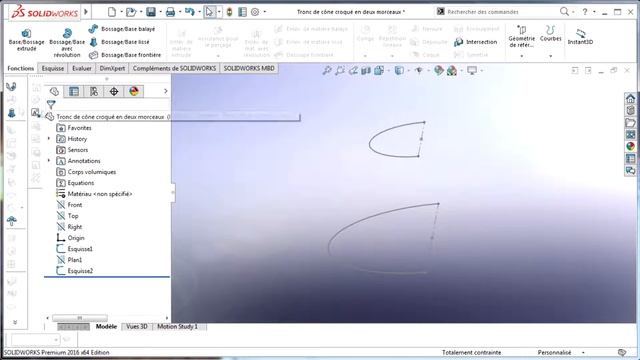Open the Section view icon
The image size is (640, 360).
tap(366, 71)
